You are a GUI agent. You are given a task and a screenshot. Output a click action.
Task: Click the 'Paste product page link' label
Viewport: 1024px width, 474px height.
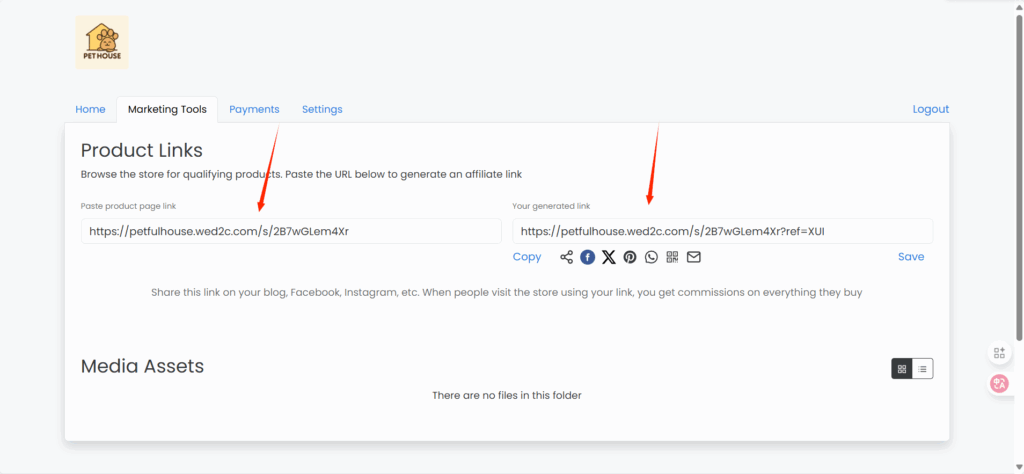(129, 206)
